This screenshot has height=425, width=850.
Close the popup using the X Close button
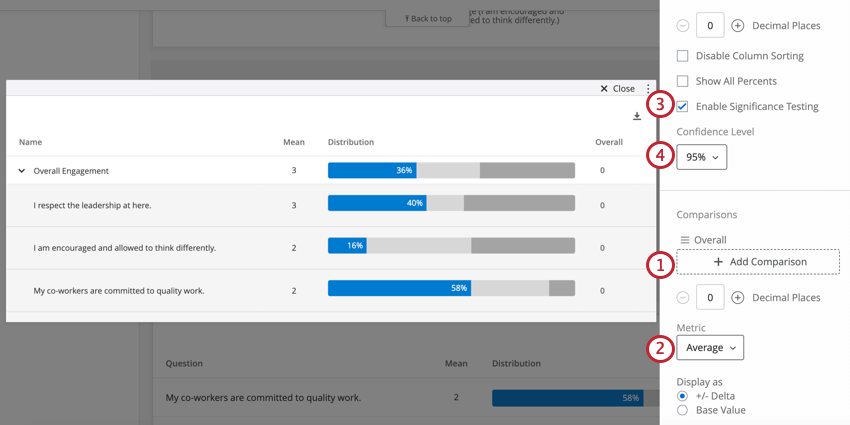[617, 89]
